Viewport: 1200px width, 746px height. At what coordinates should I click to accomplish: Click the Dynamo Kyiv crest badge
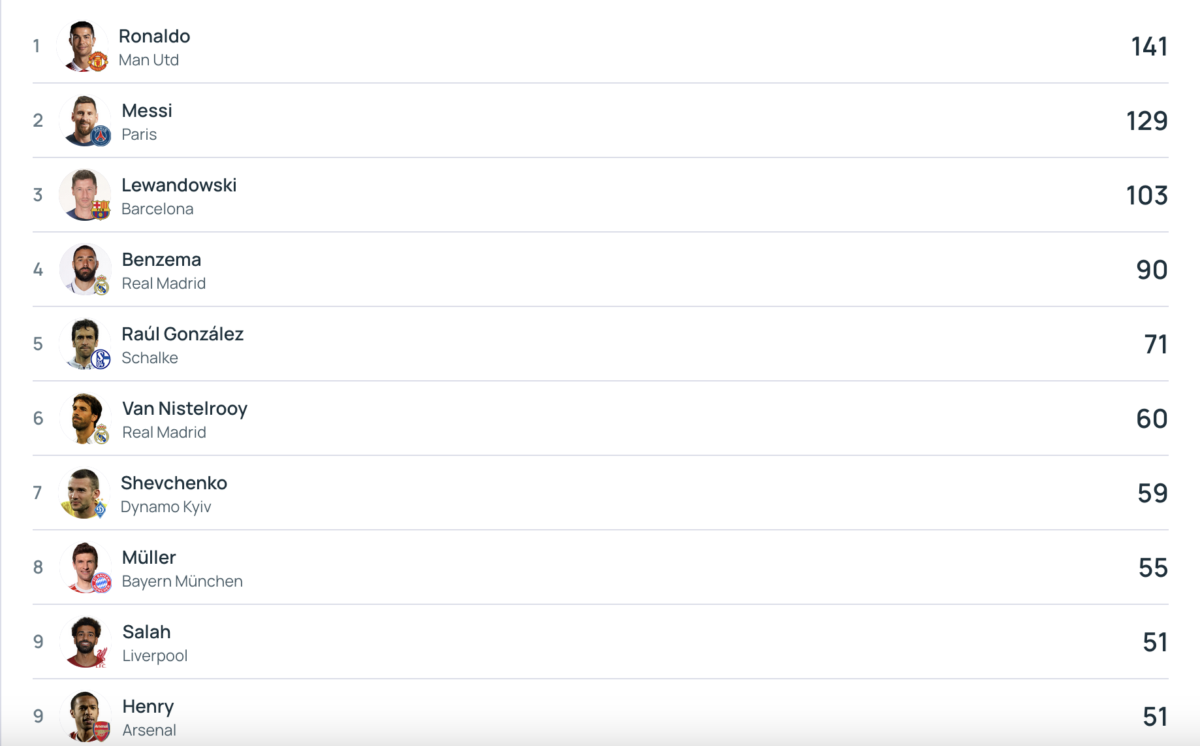[x=100, y=508]
